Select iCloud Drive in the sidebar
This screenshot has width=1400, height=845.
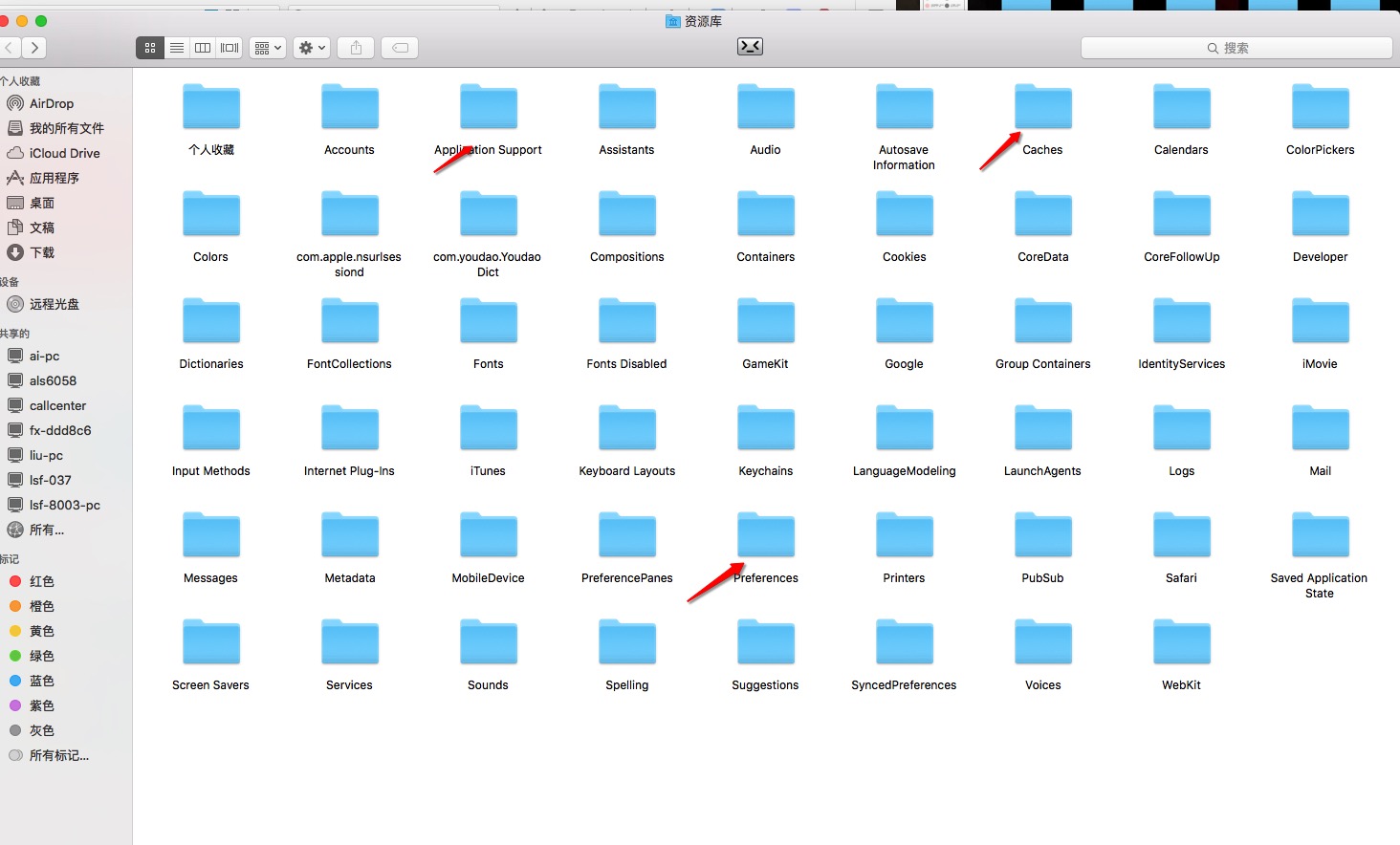coord(64,153)
